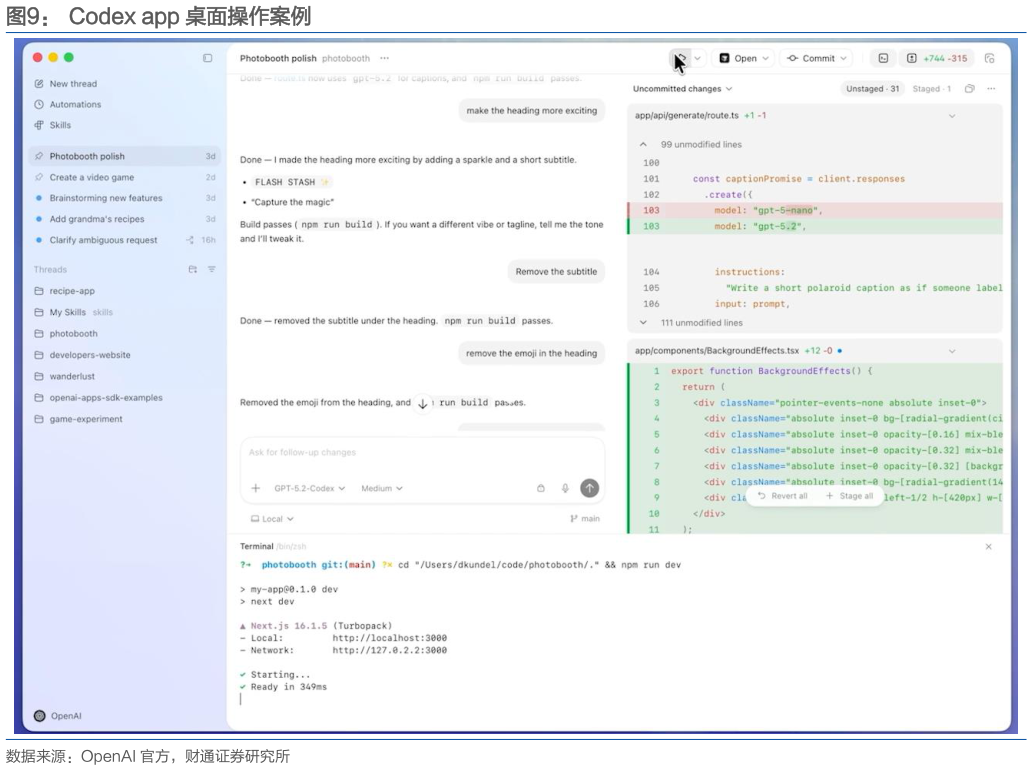
Task: Expand the Medium reasoning effort dropdown
Action: tap(381, 488)
